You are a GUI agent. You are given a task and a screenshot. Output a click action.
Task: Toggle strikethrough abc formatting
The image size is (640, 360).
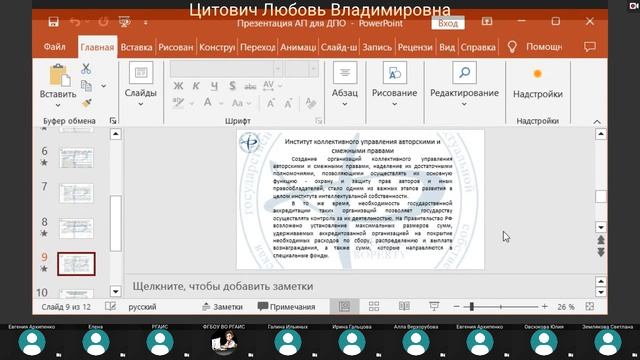(250, 86)
